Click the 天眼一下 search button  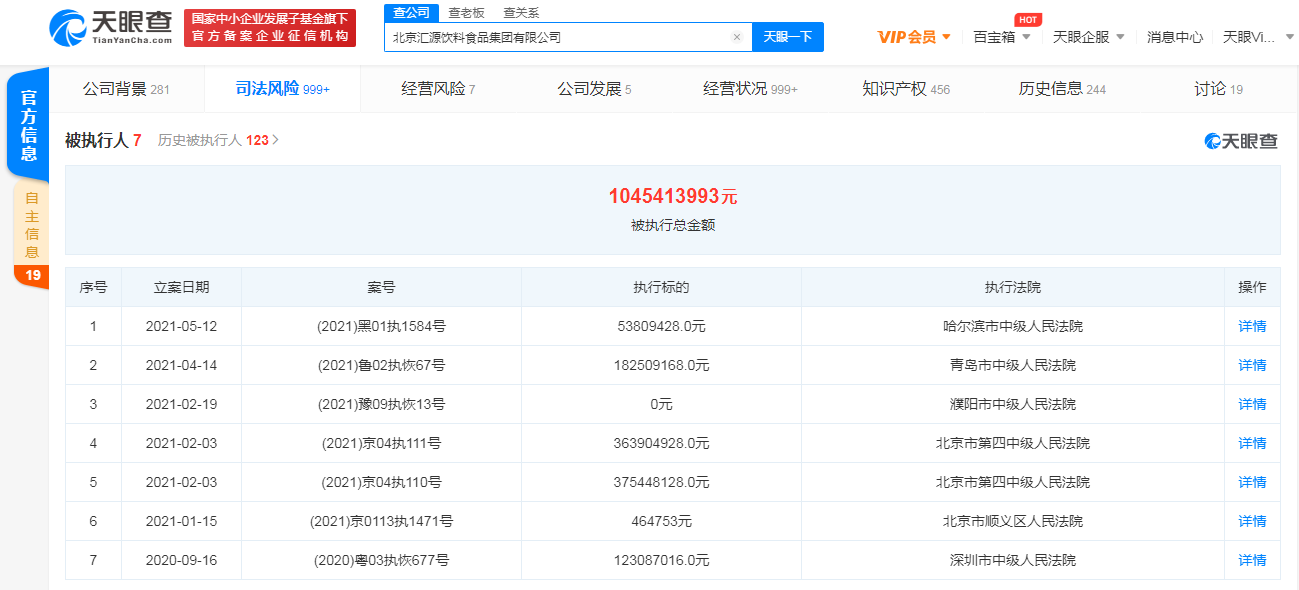point(789,36)
